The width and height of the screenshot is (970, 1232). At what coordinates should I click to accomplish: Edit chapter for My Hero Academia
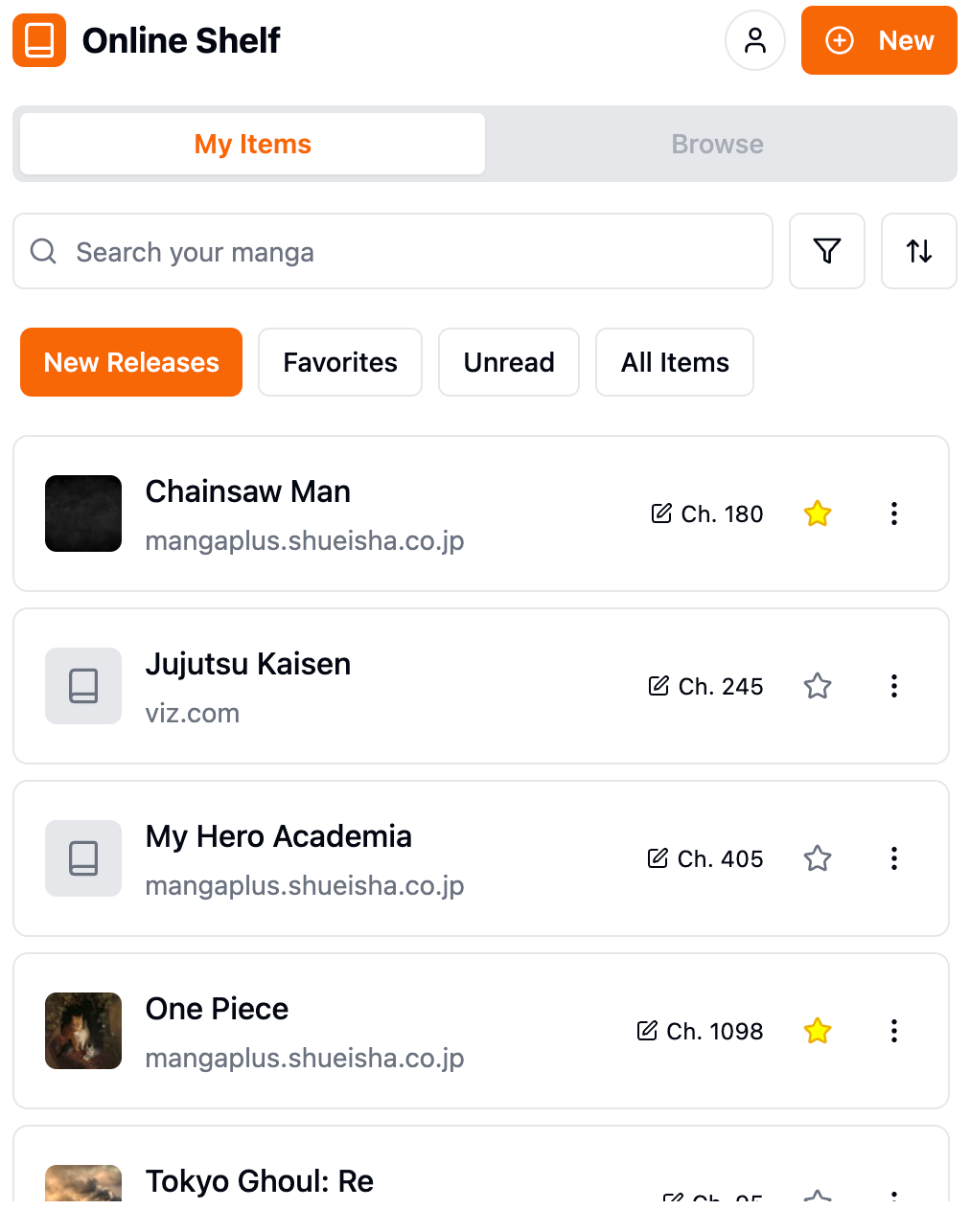click(705, 859)
